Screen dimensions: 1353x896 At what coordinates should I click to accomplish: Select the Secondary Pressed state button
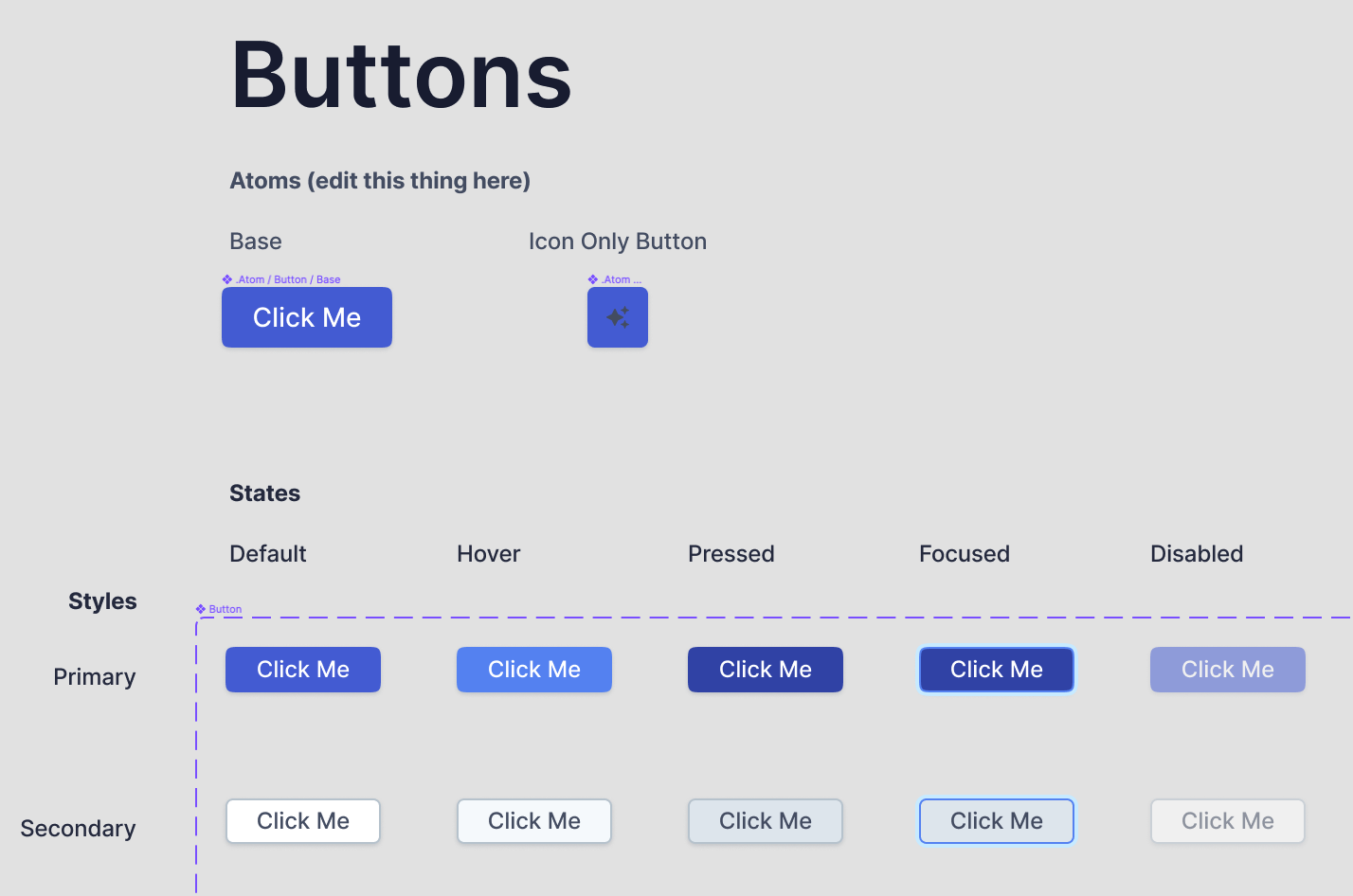pyautogui.click(x=766, y=821)
